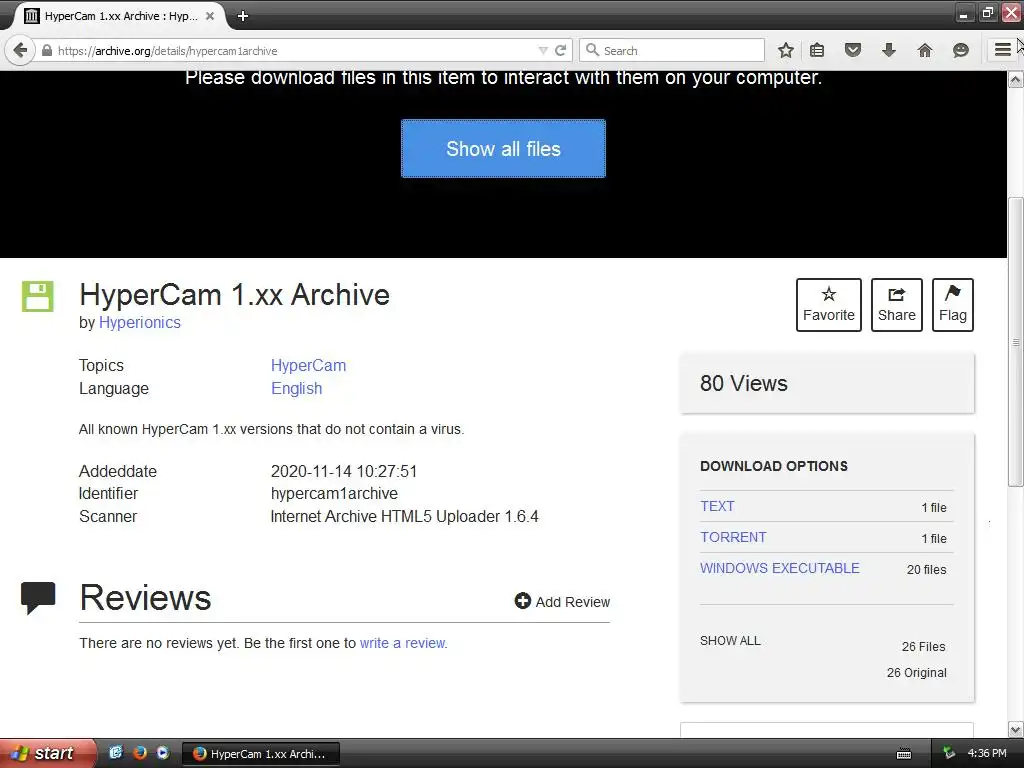This screenshot has height=768, width=1024.
Task: Click the on-screen keyboard tray icon
Action: pyautogui.click(x=904, y=754)
